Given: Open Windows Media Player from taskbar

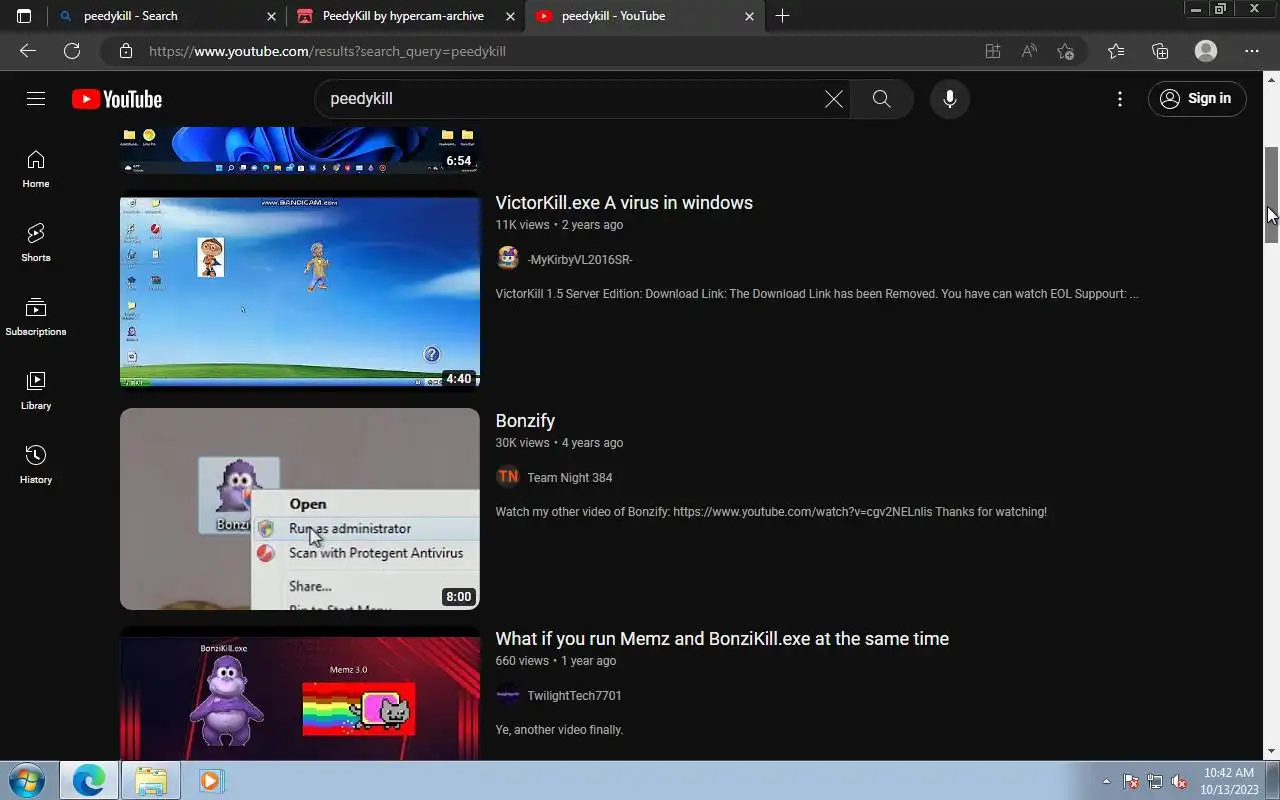Looking at the screenshot, I should tap(211, 780).
